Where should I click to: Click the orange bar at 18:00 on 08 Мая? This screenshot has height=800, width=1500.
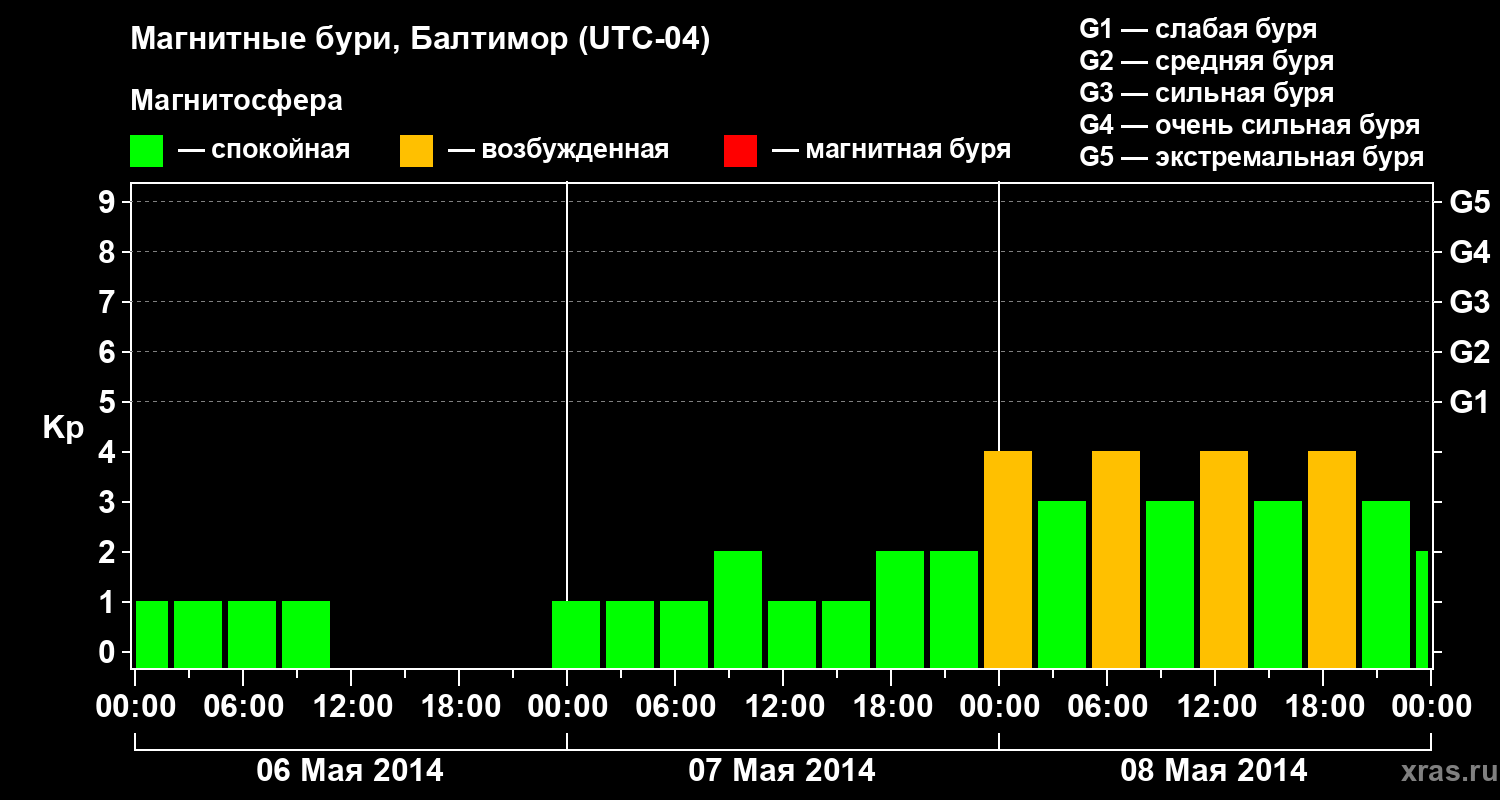tap(1332, 559)
